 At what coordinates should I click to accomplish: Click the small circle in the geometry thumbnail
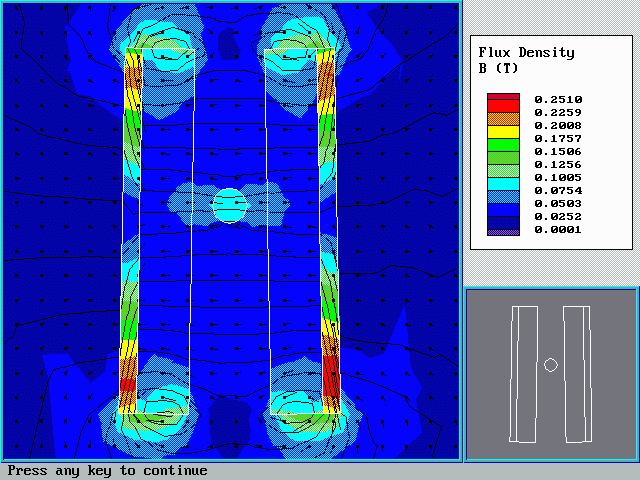point(551,365)
